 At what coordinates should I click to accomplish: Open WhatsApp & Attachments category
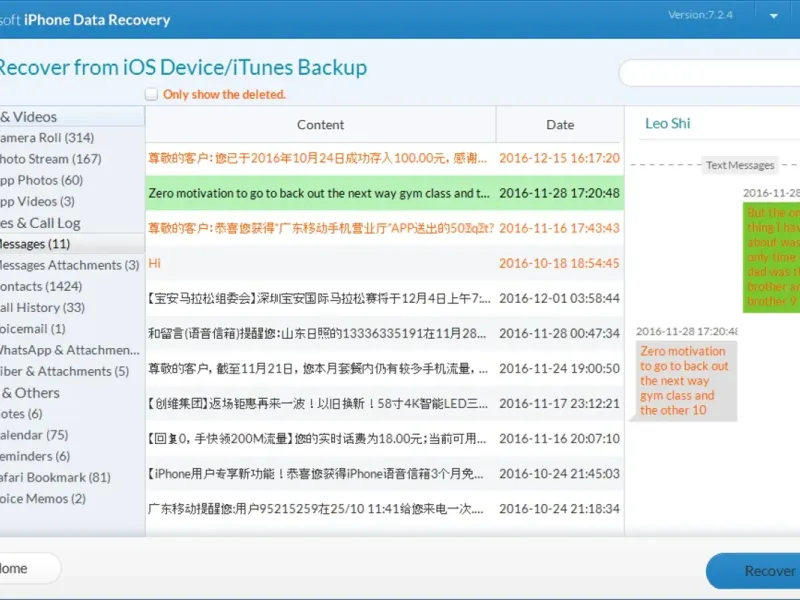point(69,350)
